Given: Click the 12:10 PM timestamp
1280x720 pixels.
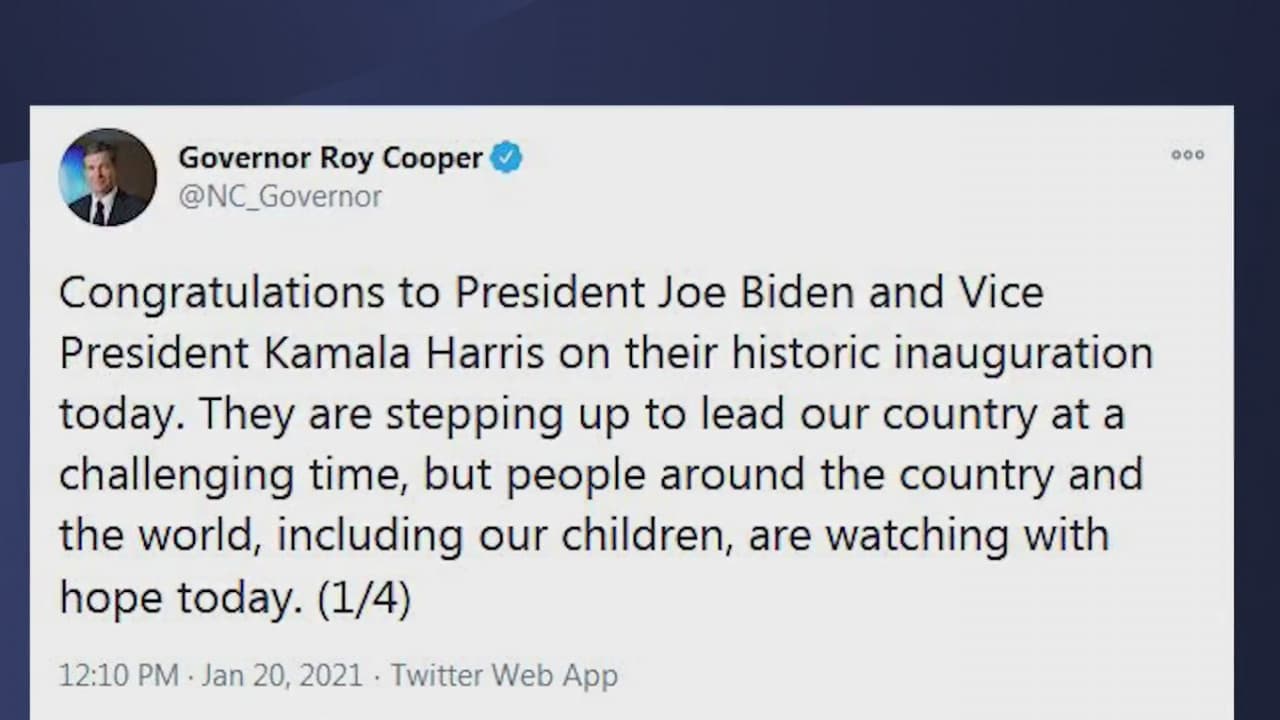Looking at the screenshot, I should pos(118,675).
